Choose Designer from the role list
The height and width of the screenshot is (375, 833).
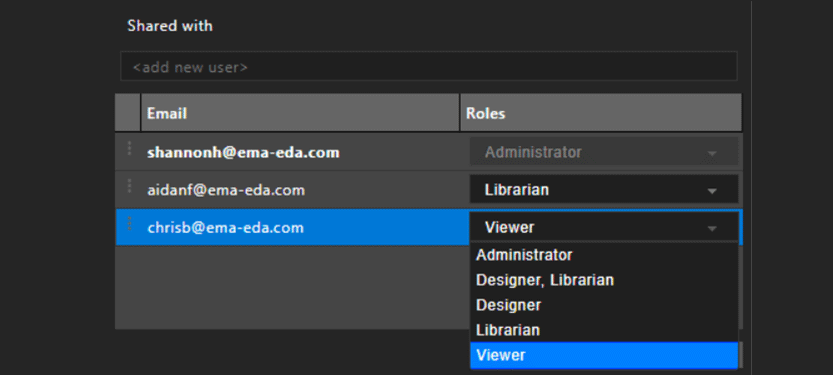[604, 305]
